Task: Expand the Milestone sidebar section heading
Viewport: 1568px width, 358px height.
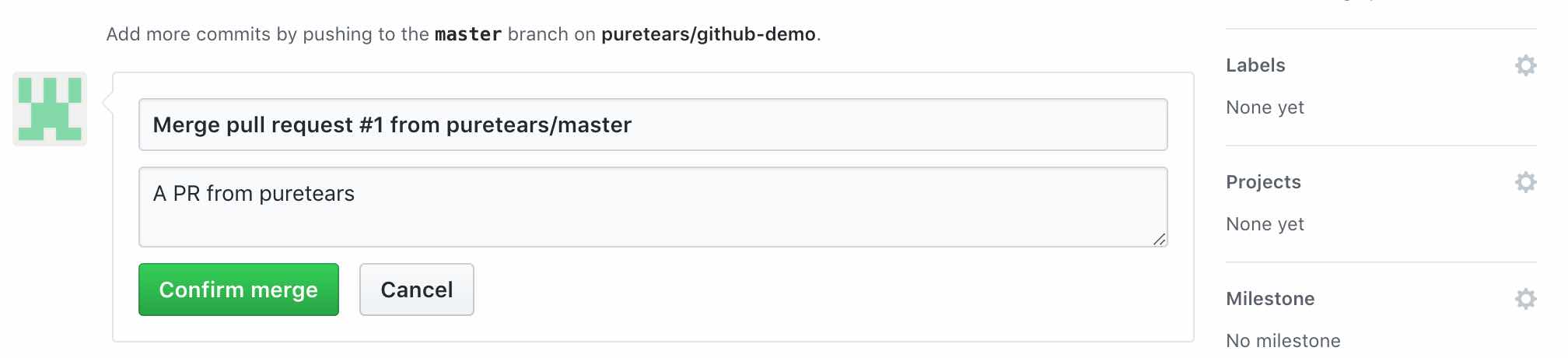Action: click(1270, 299)
